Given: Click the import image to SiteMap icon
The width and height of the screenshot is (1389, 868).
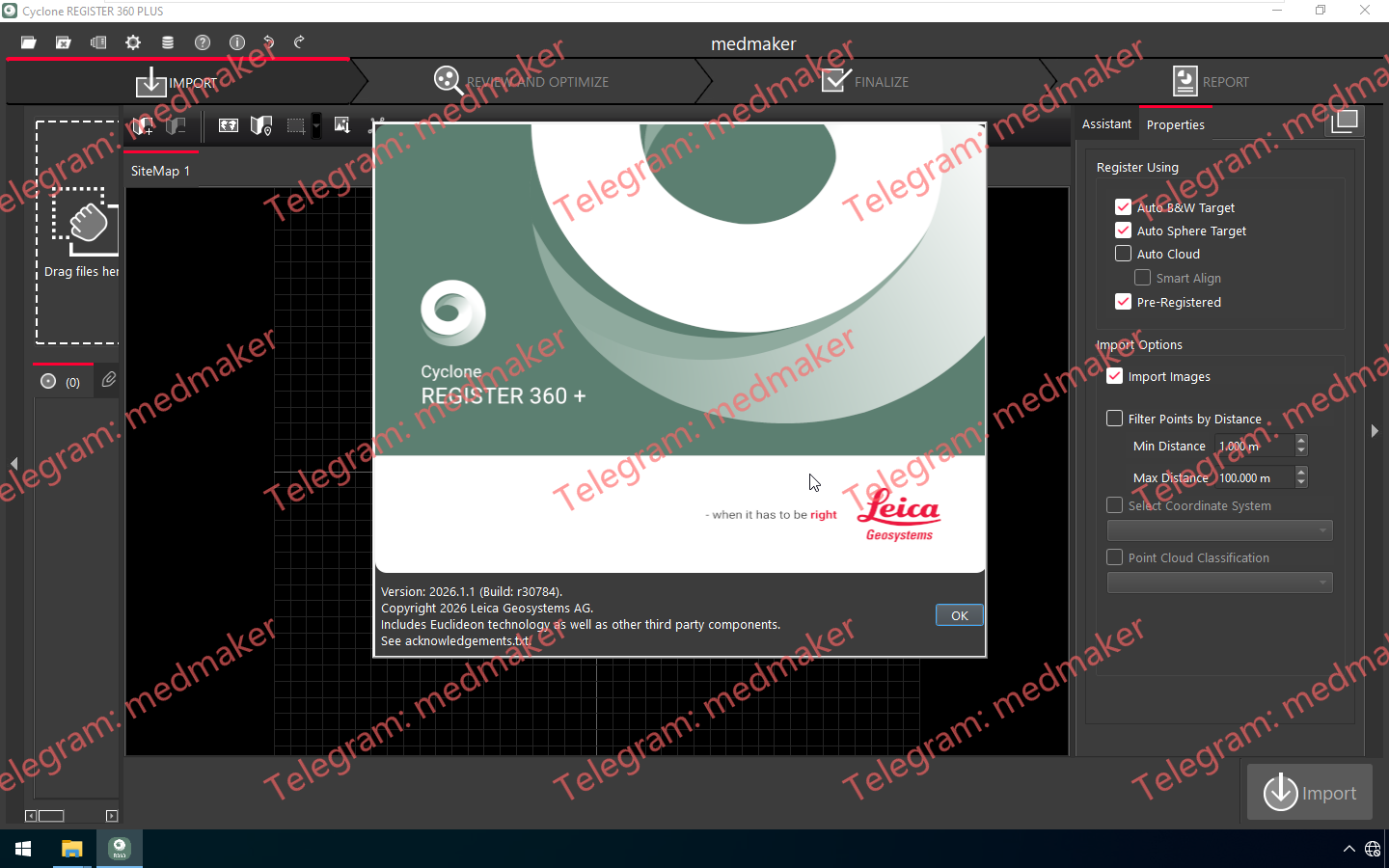Looking at the screenshot, I should click(x=342, y=125).
